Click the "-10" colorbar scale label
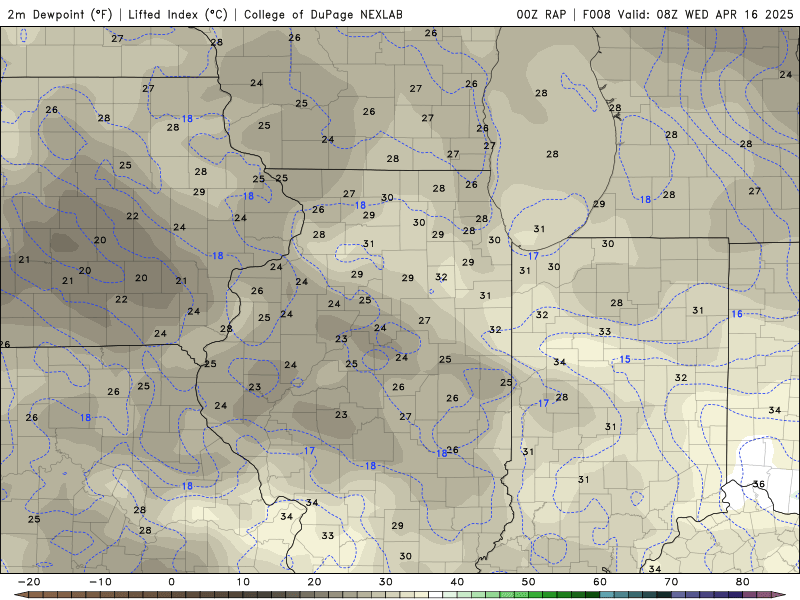 tap(100, 582)
